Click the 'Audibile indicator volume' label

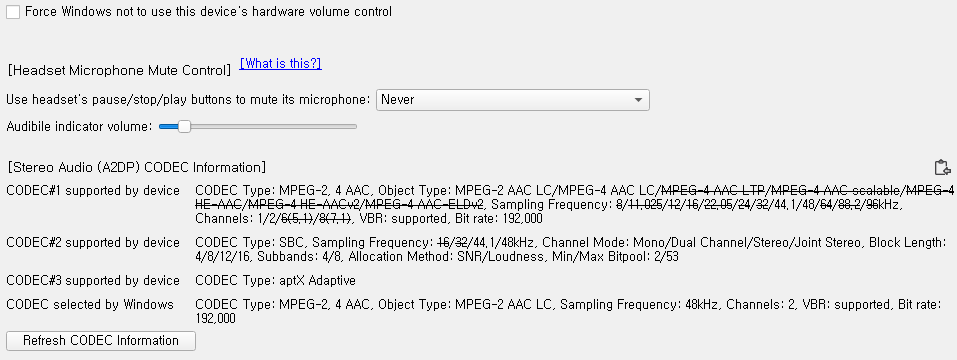79,126
